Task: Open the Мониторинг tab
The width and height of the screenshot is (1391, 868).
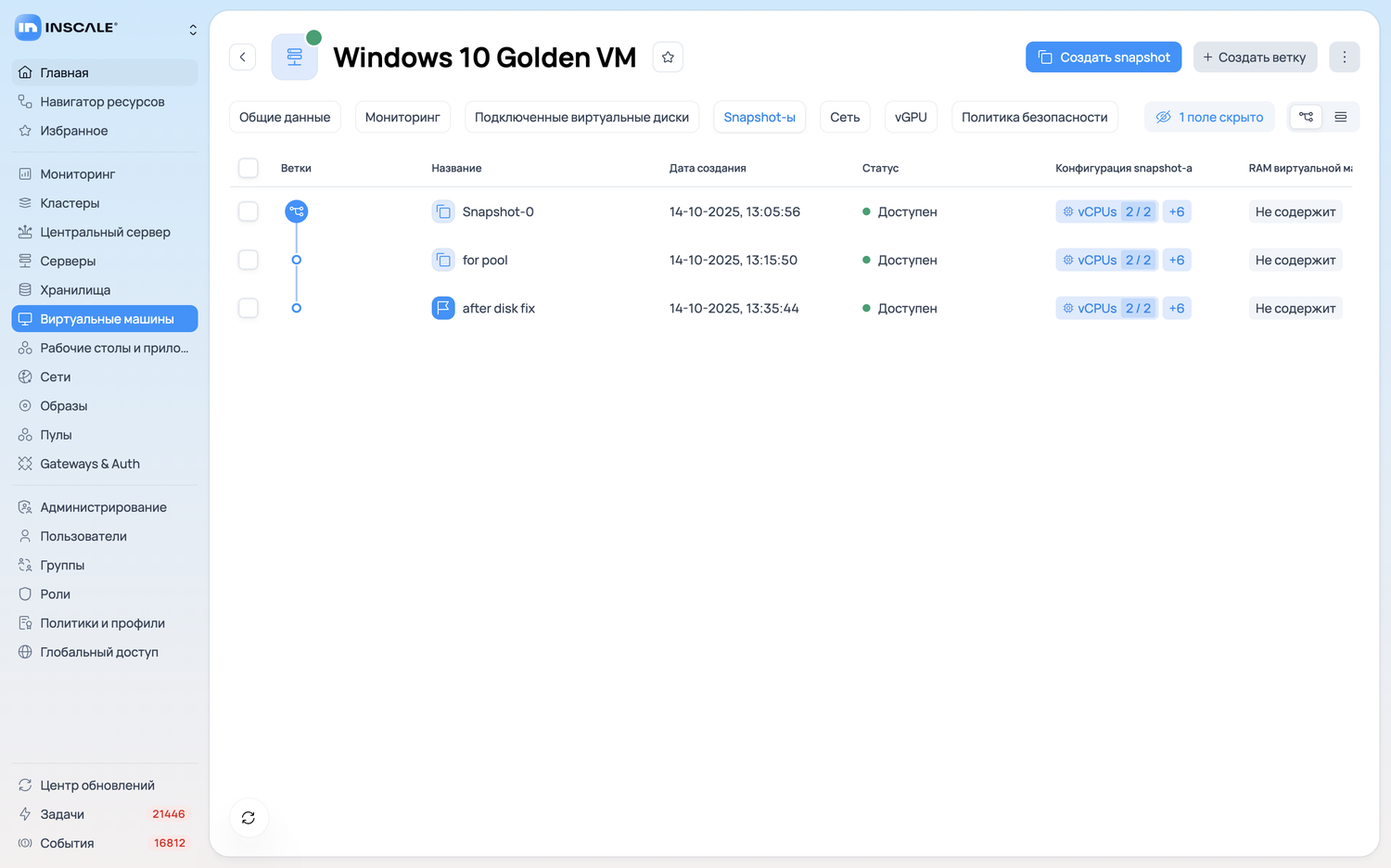Action: point(402,117)
